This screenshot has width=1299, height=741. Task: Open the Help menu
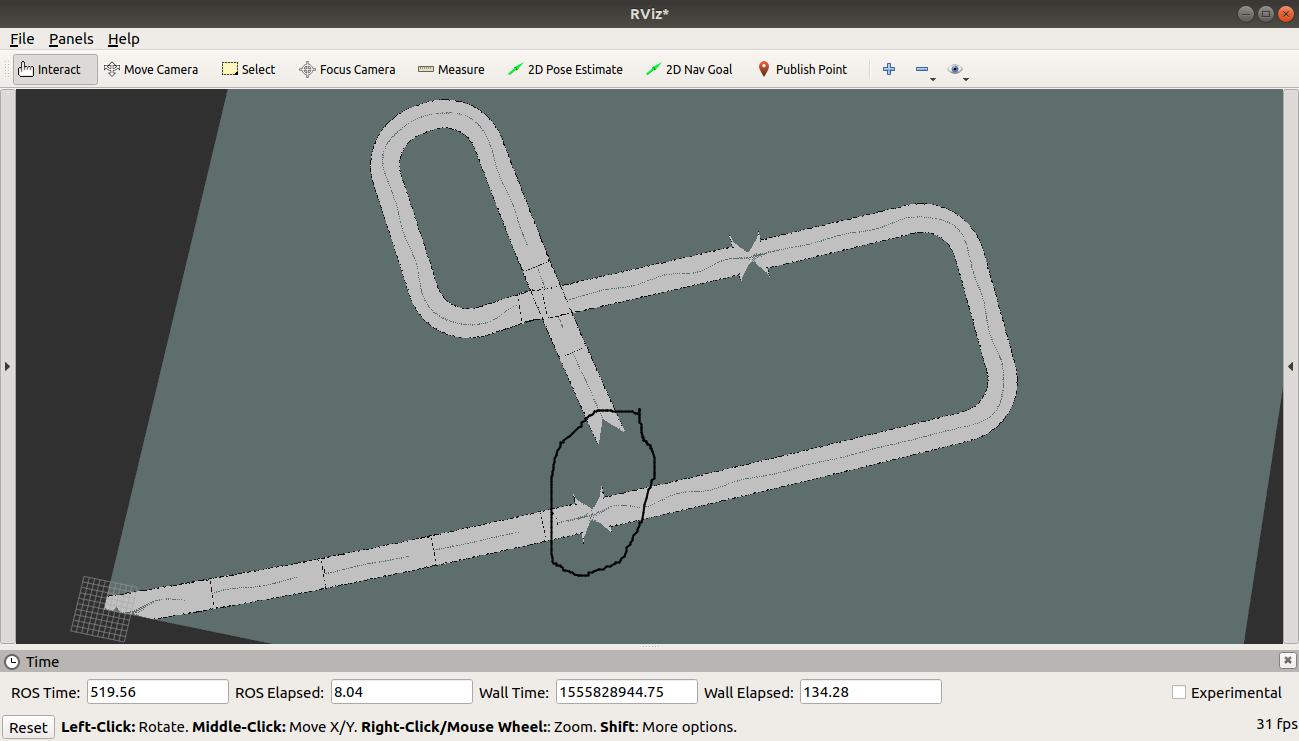click(x=124, y=39)
